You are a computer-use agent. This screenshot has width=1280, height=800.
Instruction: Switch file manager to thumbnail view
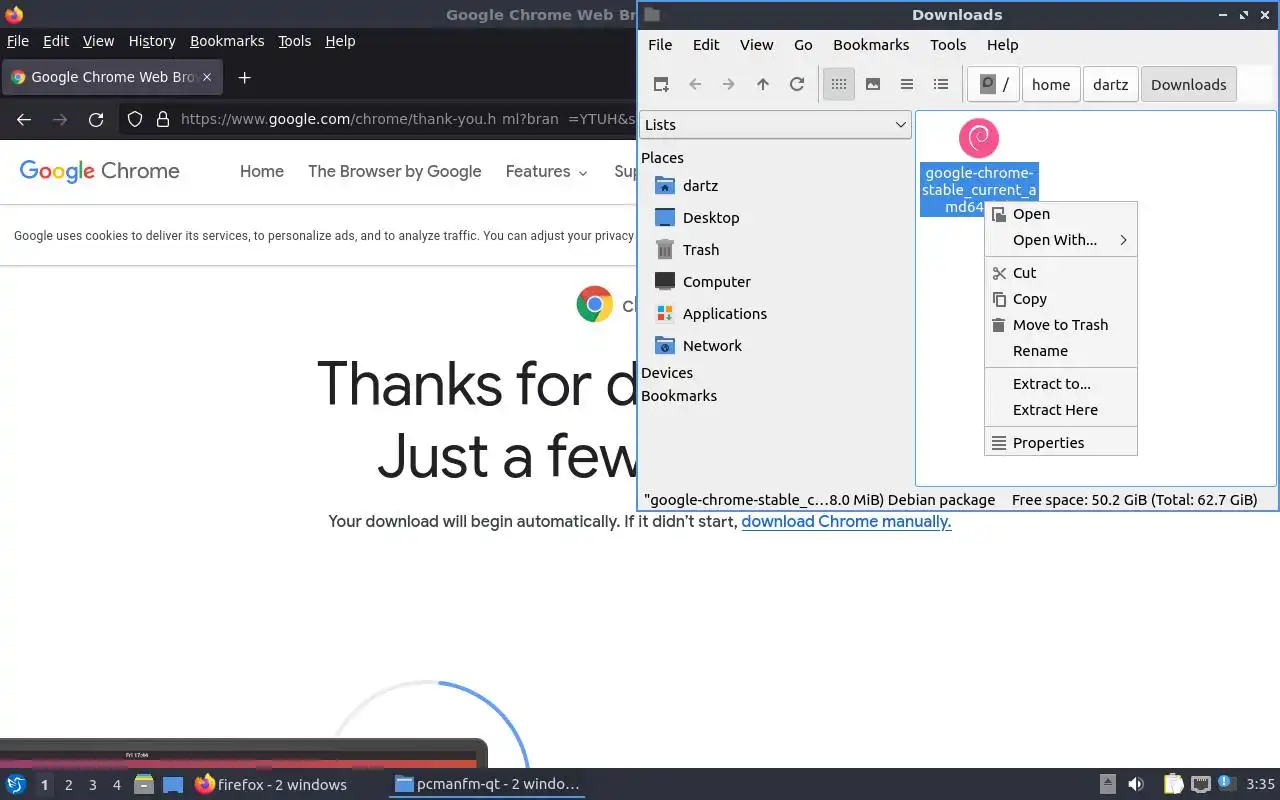pyautogui.click(x=873, y=84)
